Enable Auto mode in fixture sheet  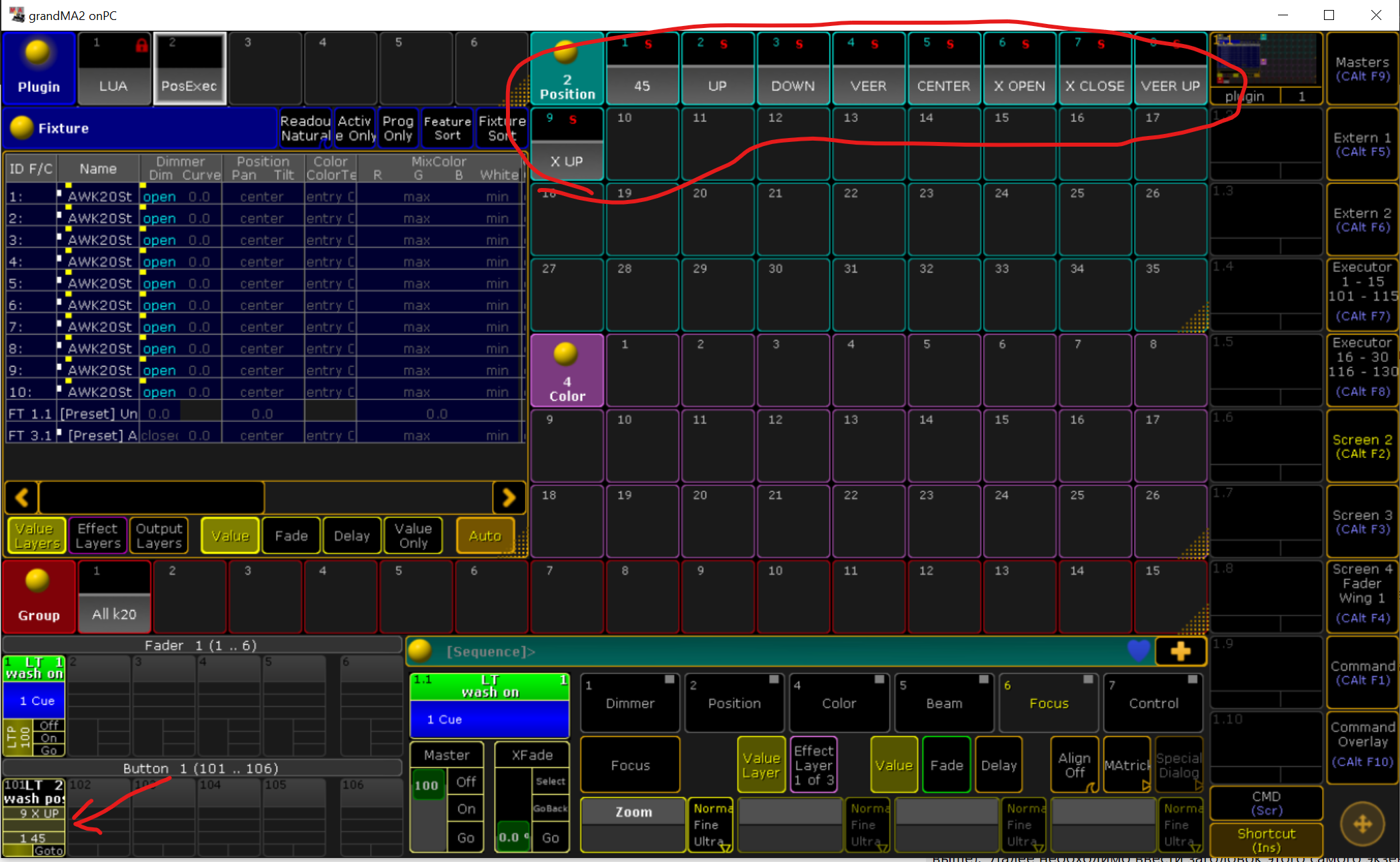485,535
